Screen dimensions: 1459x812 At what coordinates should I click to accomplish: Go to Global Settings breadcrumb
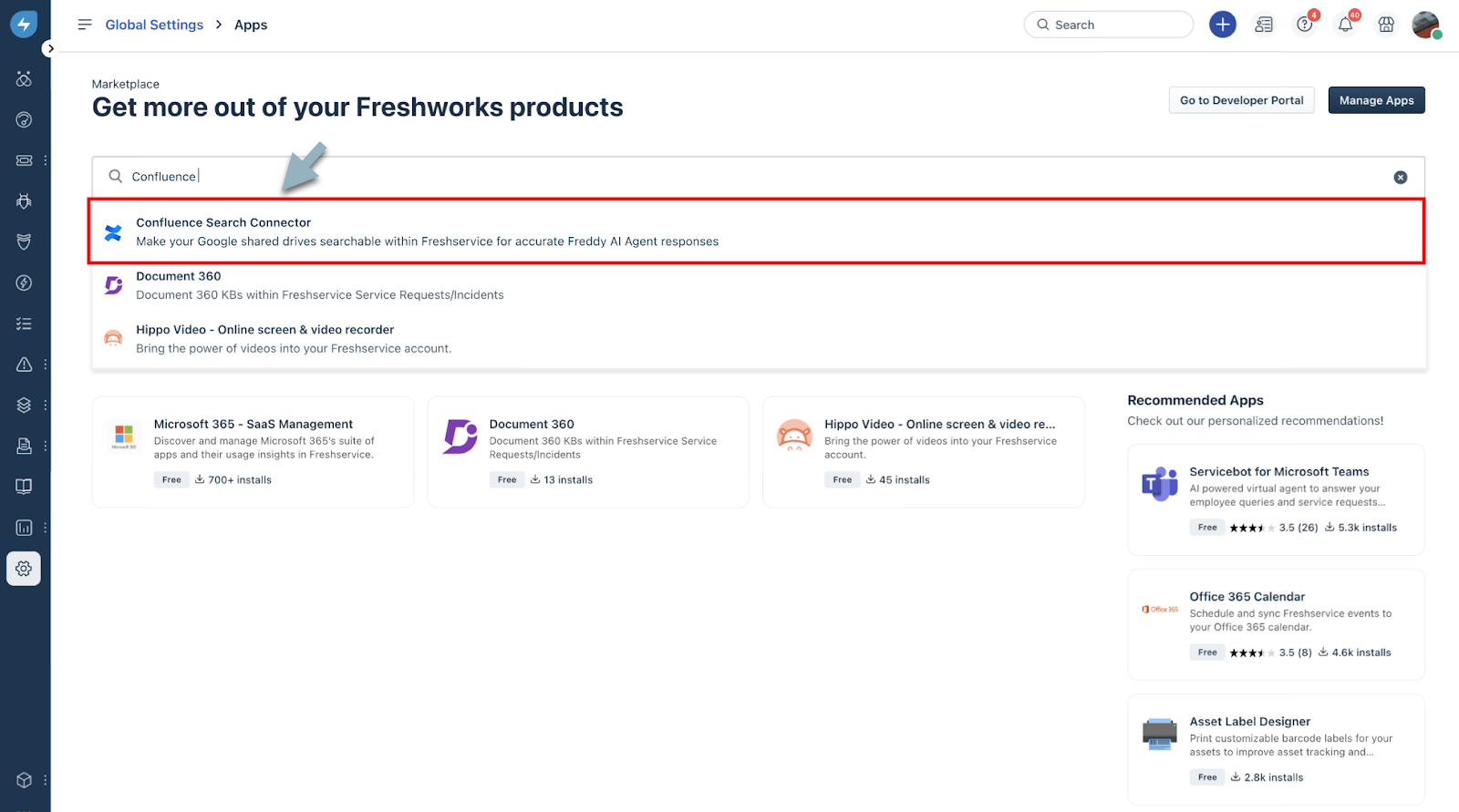tap(154, 25)
